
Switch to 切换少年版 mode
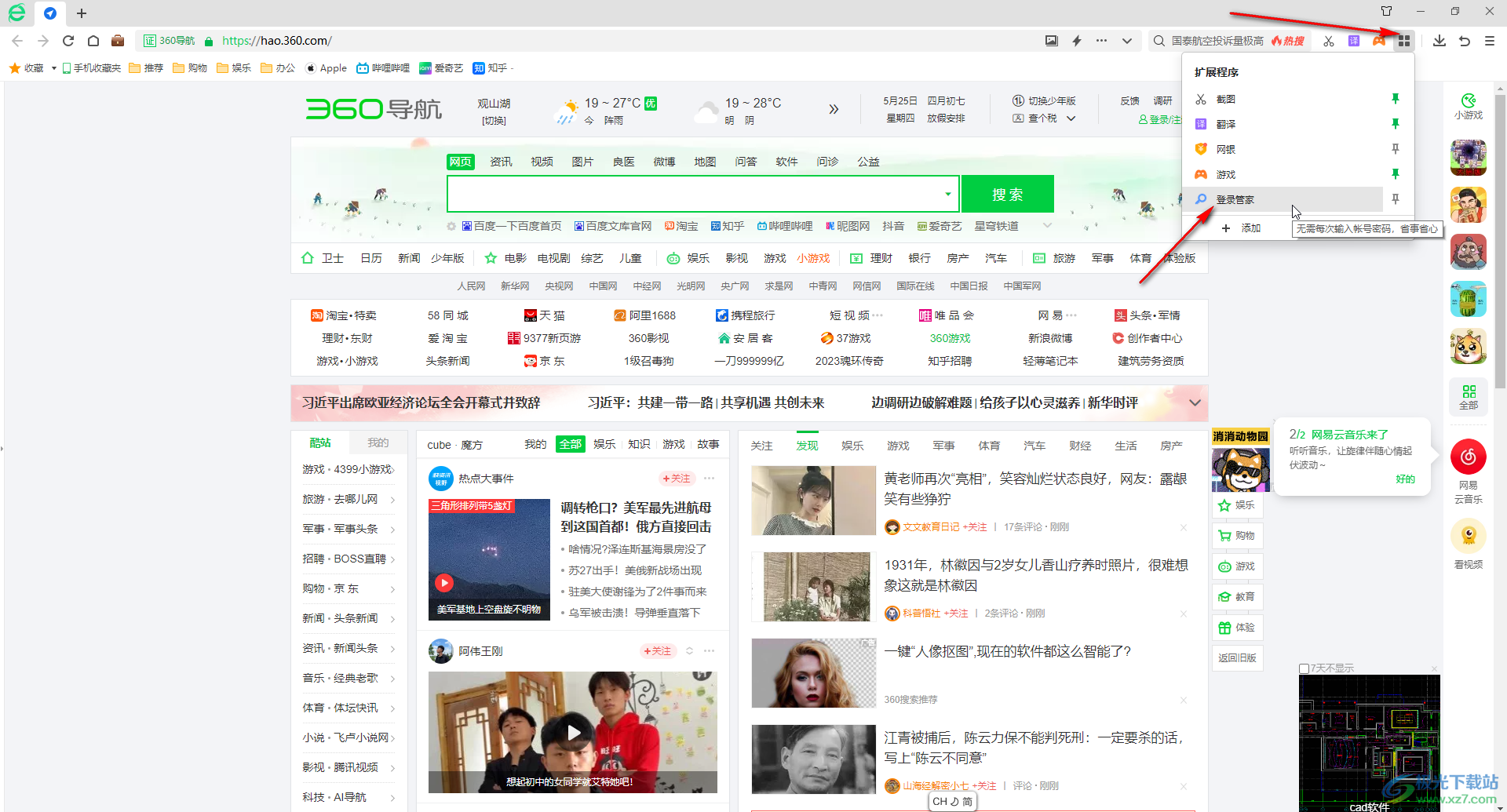1044,101
